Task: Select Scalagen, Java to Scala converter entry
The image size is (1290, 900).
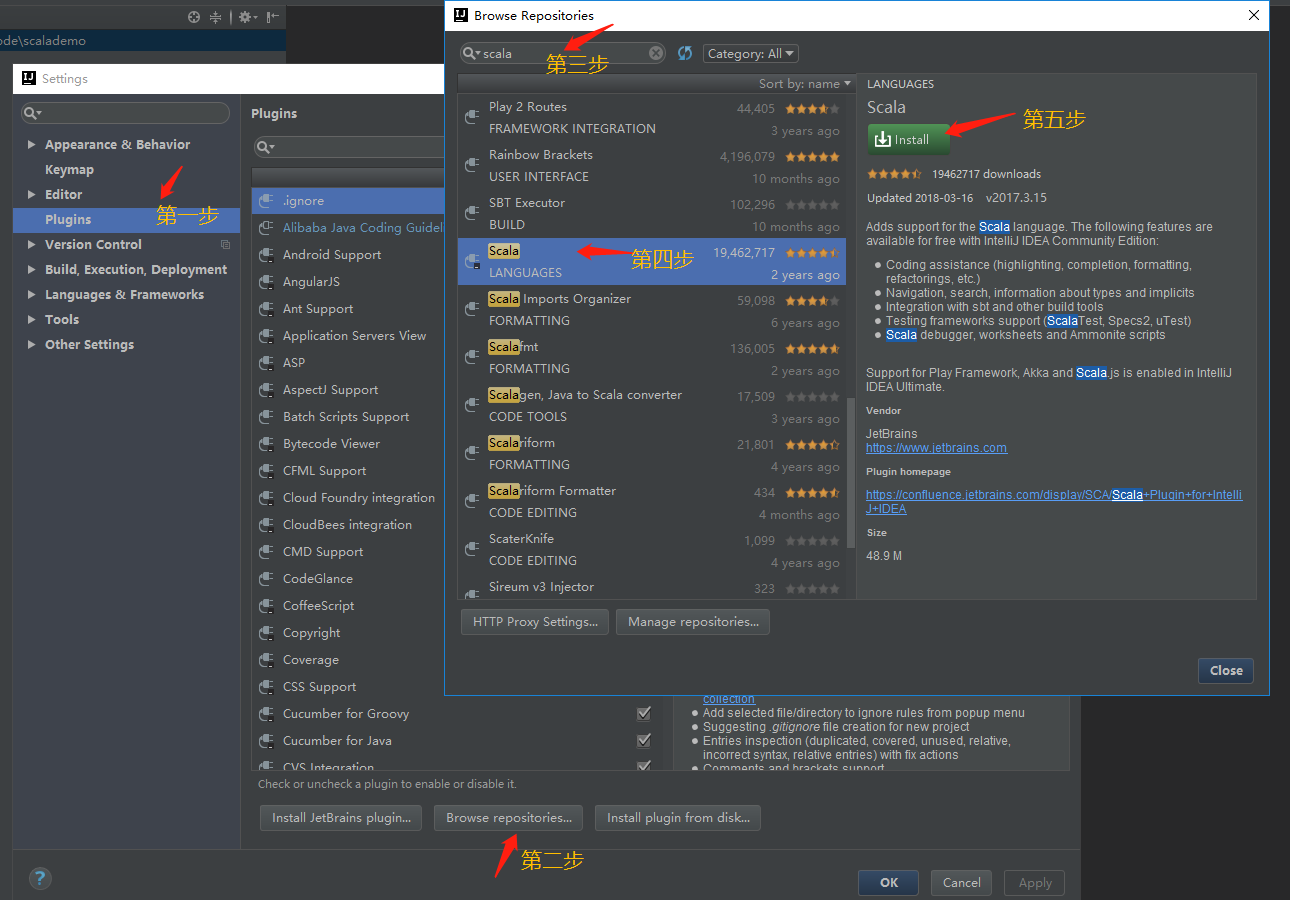Action: click(652, 405)
